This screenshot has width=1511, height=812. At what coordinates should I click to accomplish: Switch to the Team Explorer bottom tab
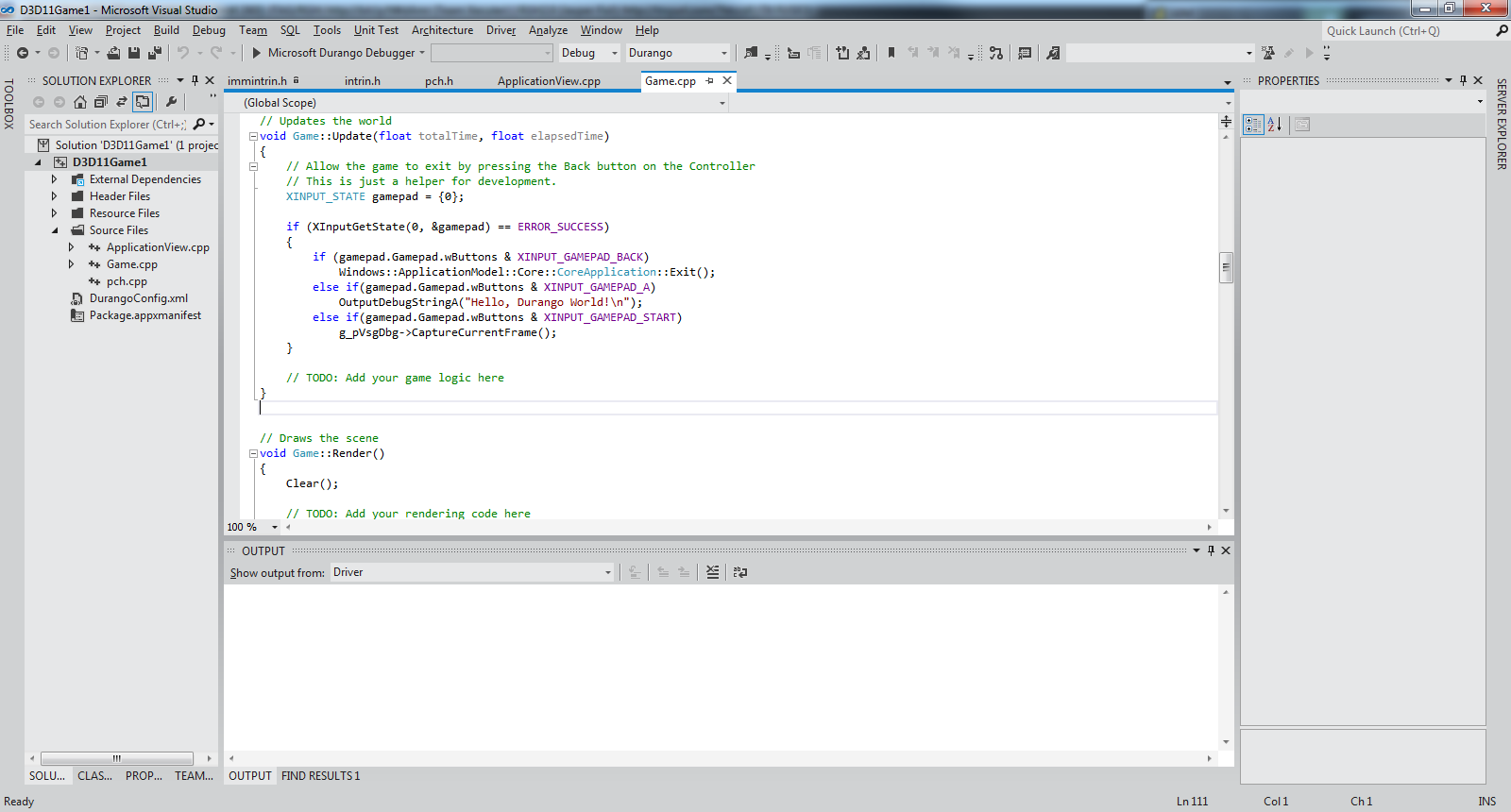coord(194,776)
